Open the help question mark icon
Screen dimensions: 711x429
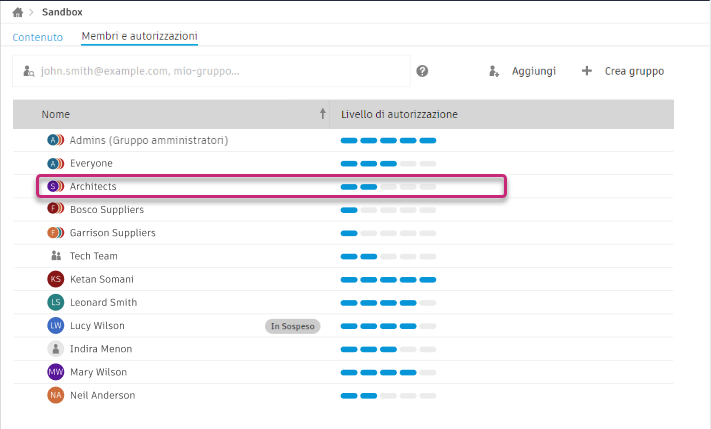click(422, 71)
